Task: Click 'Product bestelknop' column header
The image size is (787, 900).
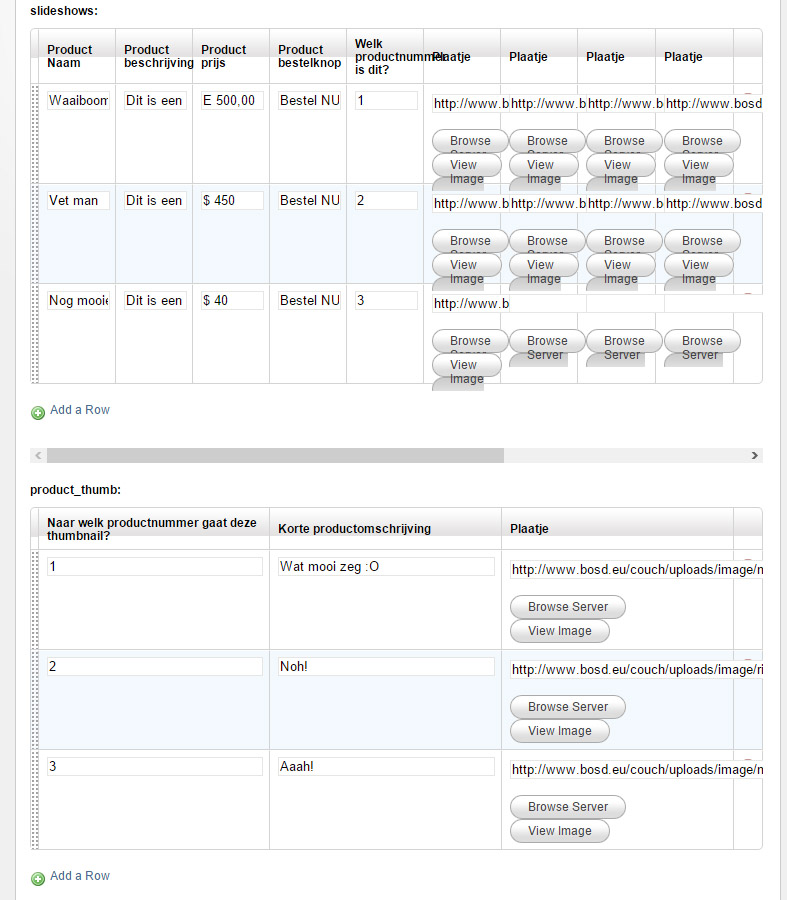Action: point(309,56)
